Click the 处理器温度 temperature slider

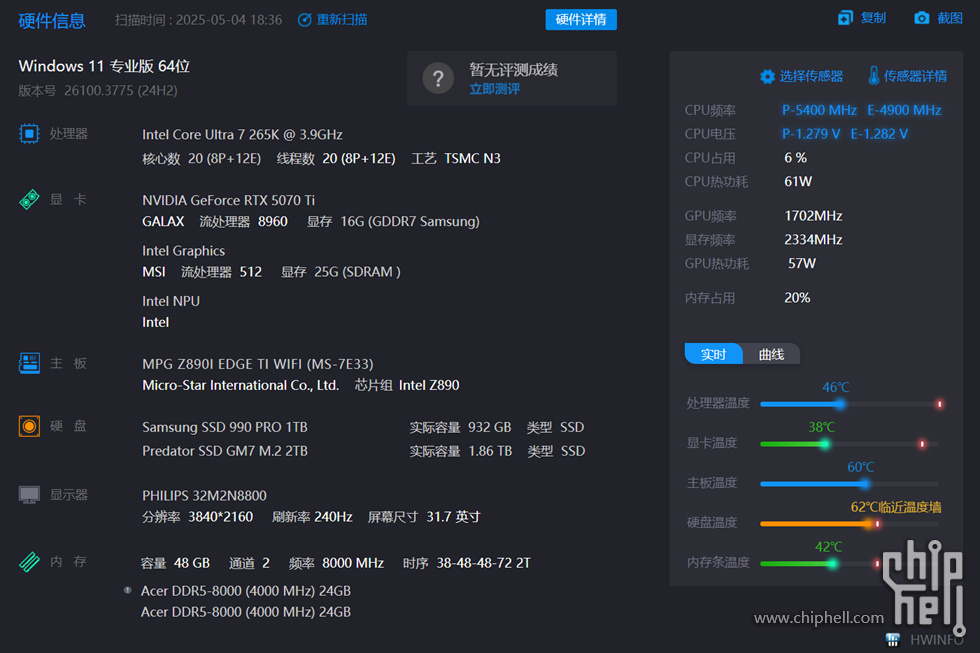click(851, 404)
